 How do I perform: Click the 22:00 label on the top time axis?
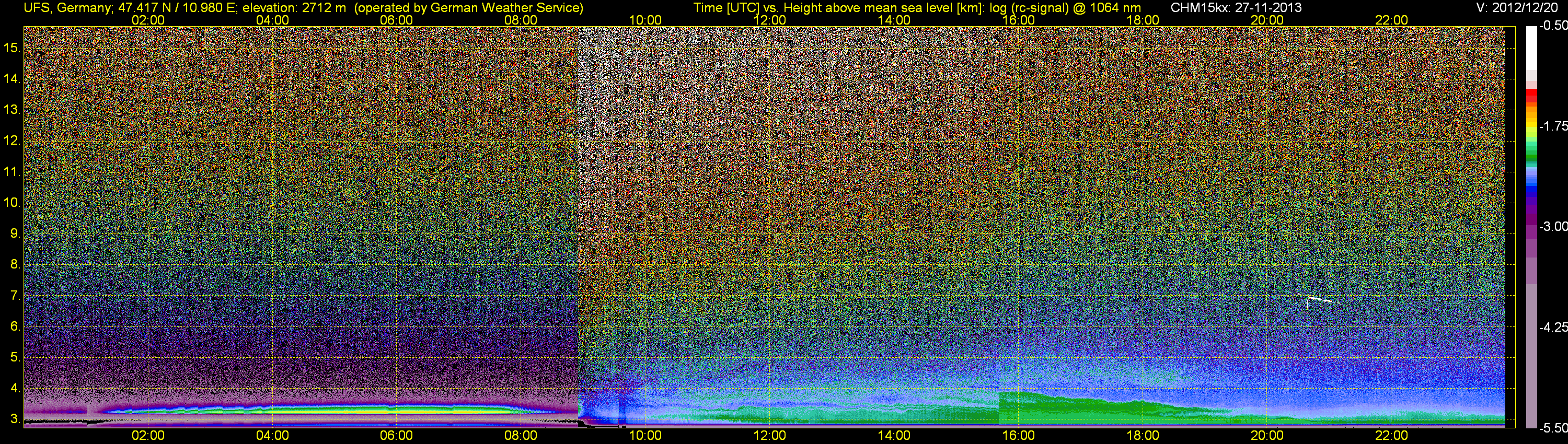1391,20
